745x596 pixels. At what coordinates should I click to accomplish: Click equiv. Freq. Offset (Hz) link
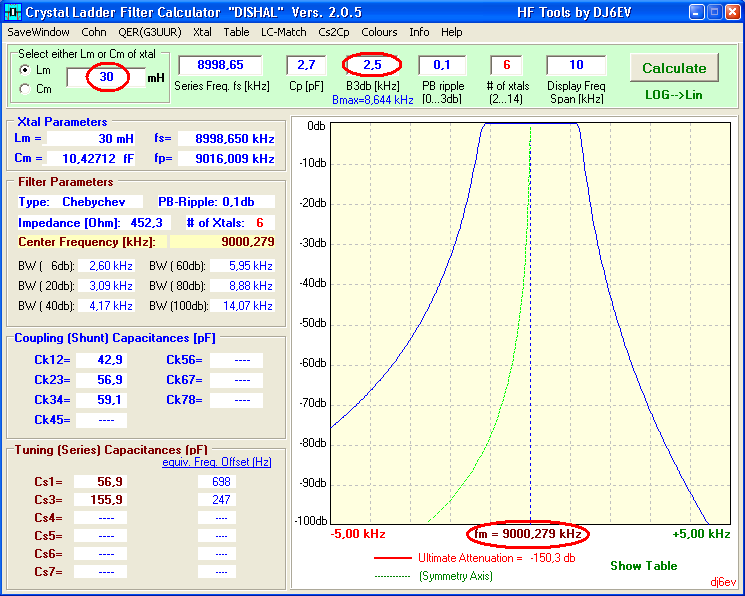point(217,462)
